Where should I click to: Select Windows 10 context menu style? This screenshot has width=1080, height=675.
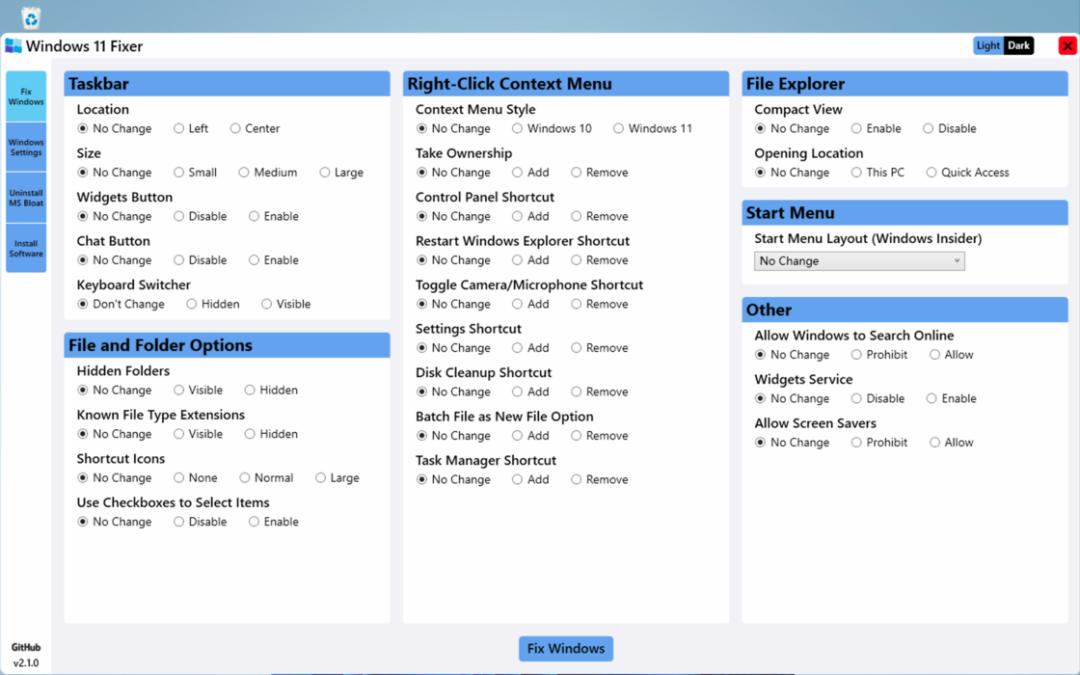coord(552,128)
